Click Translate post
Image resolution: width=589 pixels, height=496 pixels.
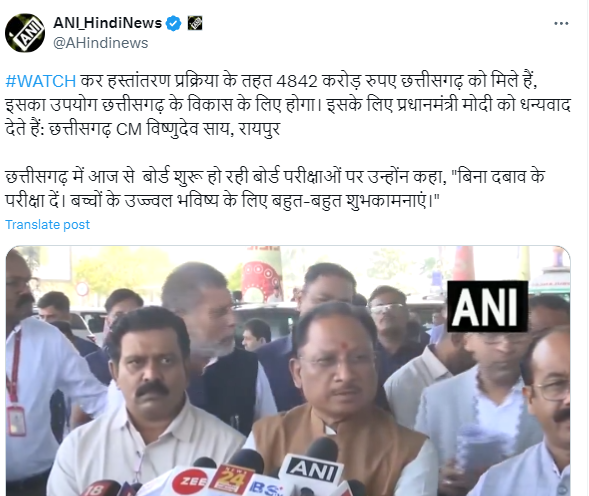47,224
